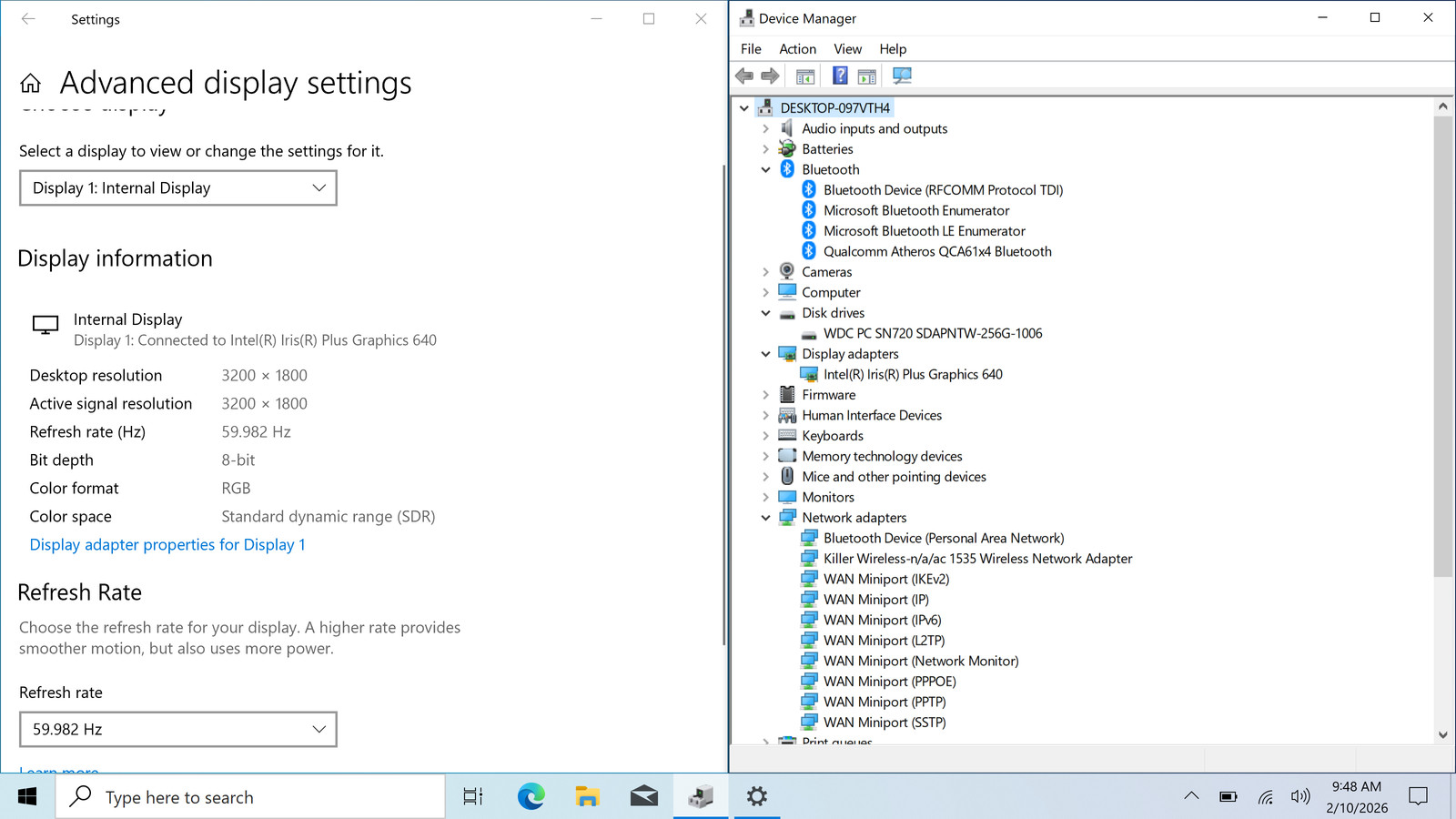Image resolution: width=1456 pixels, height=819 pixels.
Task: Click Scan for hardware changes monitor icon
Action: pyautogui.click(x=902, y=76)
